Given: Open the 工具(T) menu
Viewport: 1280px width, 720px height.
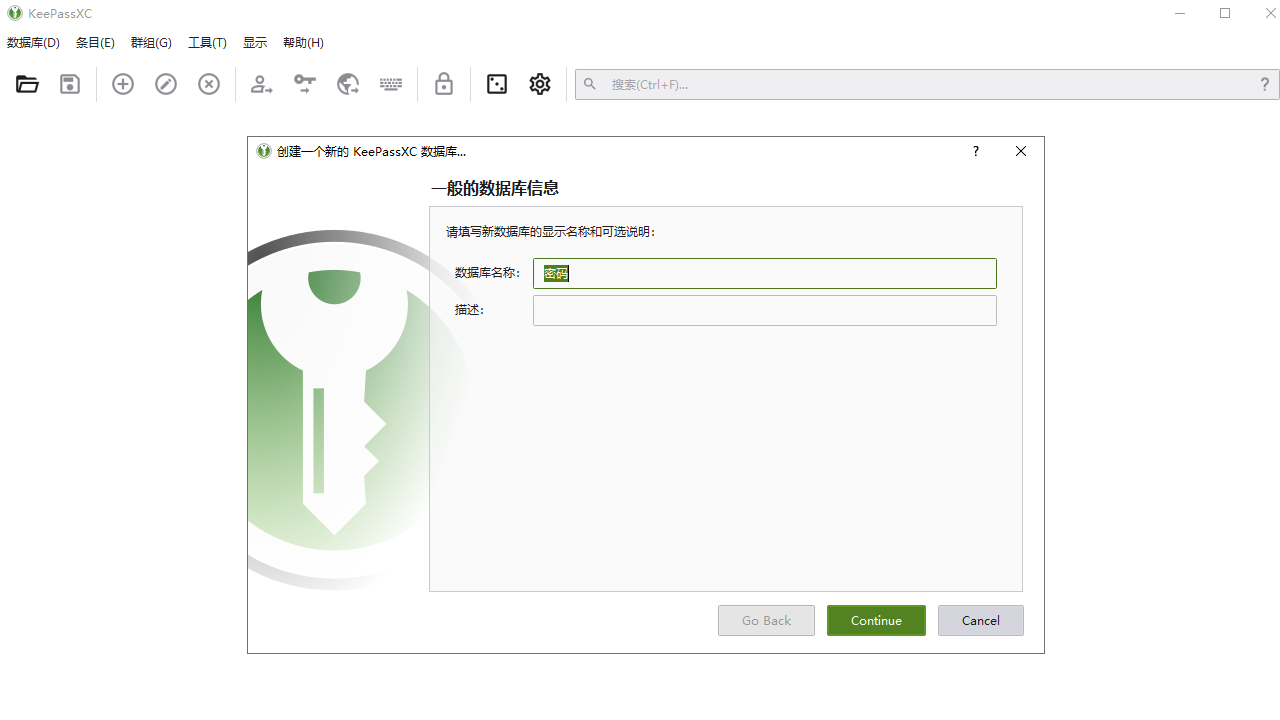Looking at the screenshot, I should 207,42.
